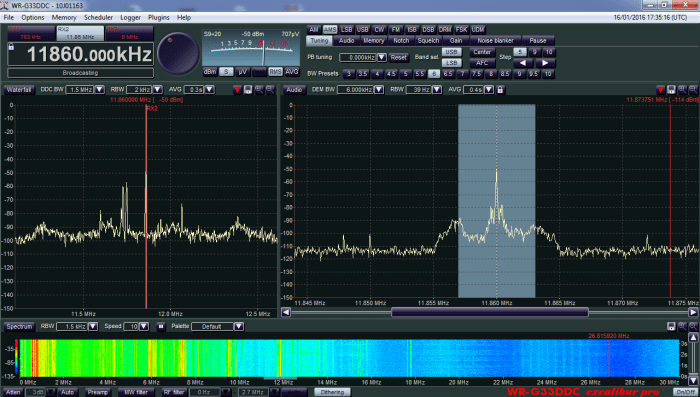This screenshot has width=700, height=397.
Task: Switch to the Notch tab
Action: [x=401, y=41]
